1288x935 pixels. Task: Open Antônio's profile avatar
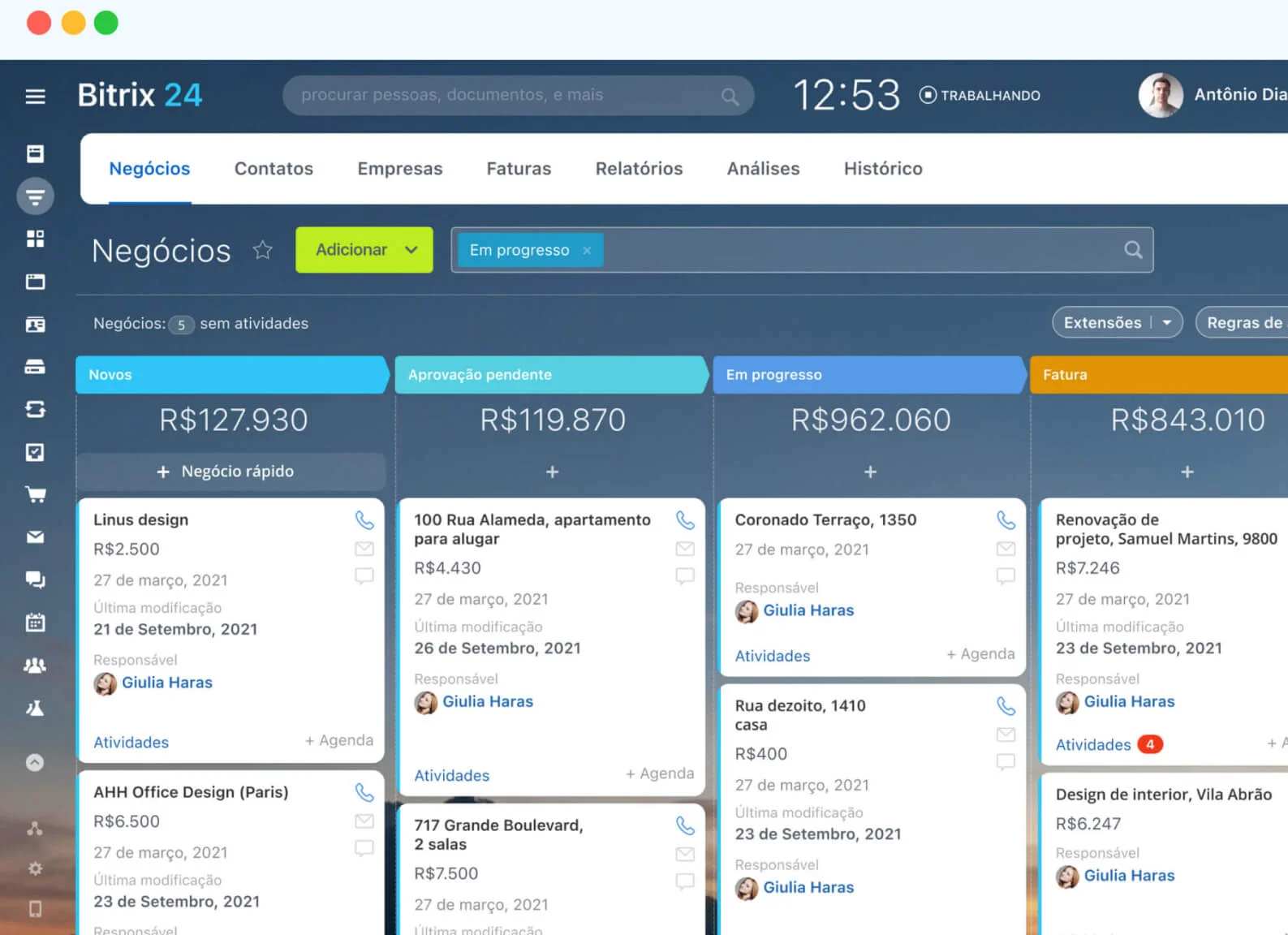click(1160, 95)
